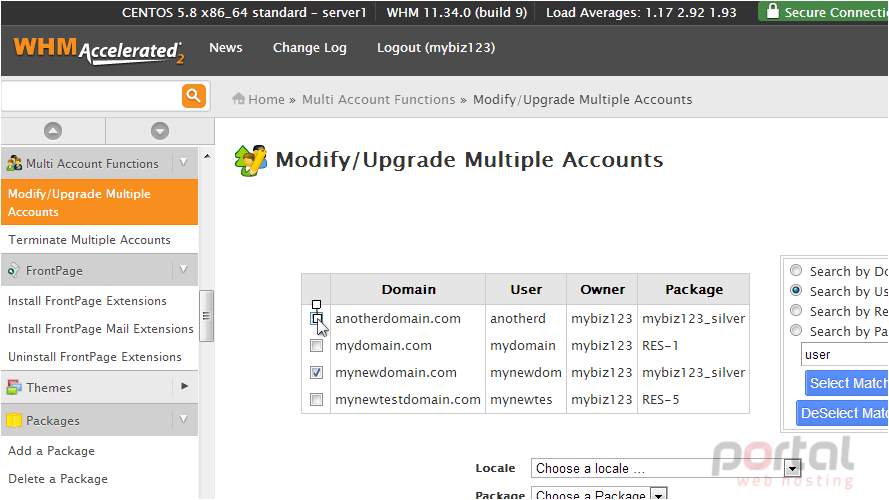
Task: Collapse the Multi Account Functions section arrow
Action: [184, 163]
